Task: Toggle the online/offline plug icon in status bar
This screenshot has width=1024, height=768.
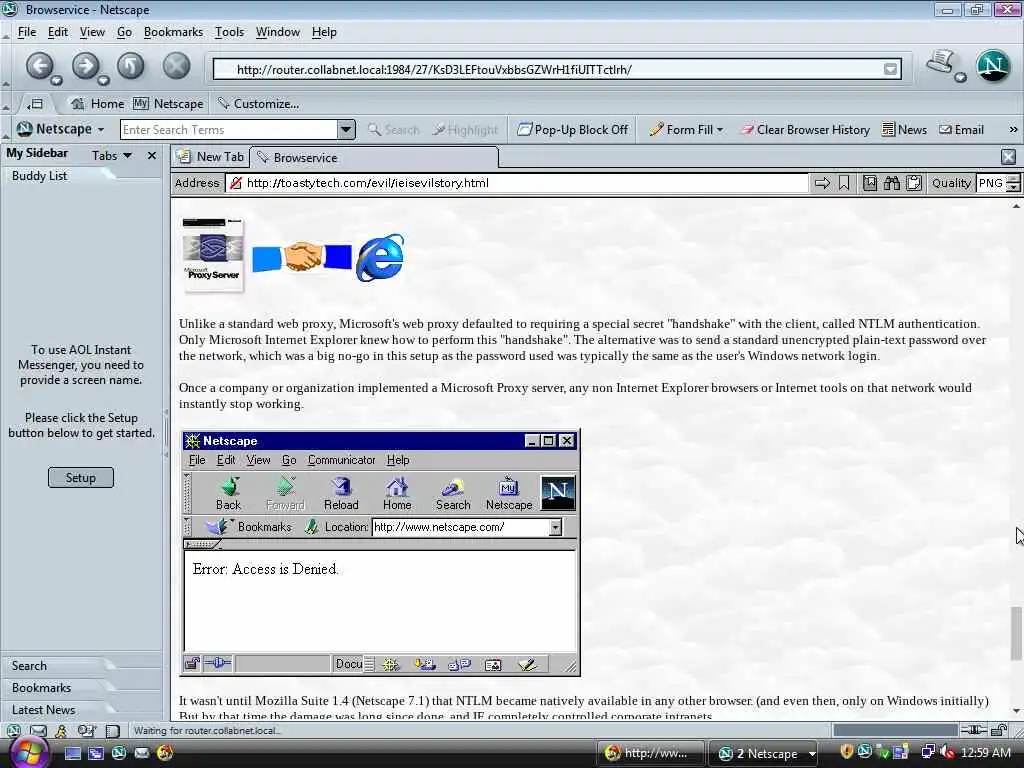Action: [973, 730]
